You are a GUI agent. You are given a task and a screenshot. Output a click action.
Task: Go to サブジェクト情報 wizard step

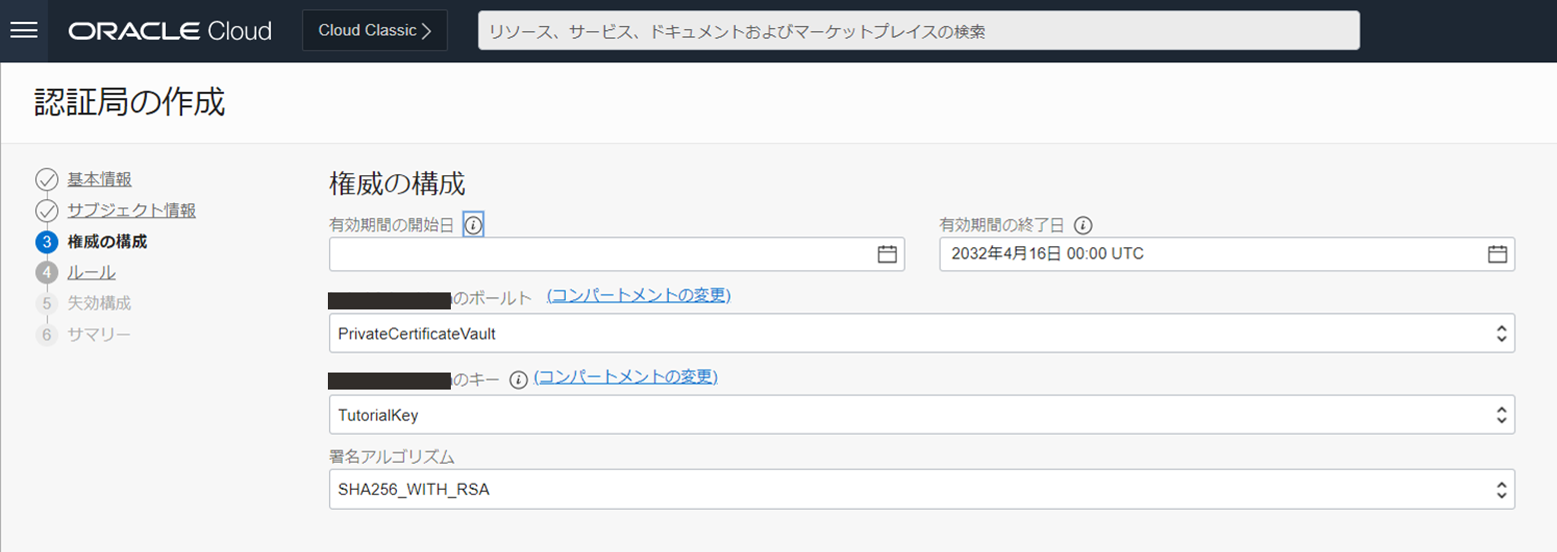pyautogui.click(x=131, y=211)
